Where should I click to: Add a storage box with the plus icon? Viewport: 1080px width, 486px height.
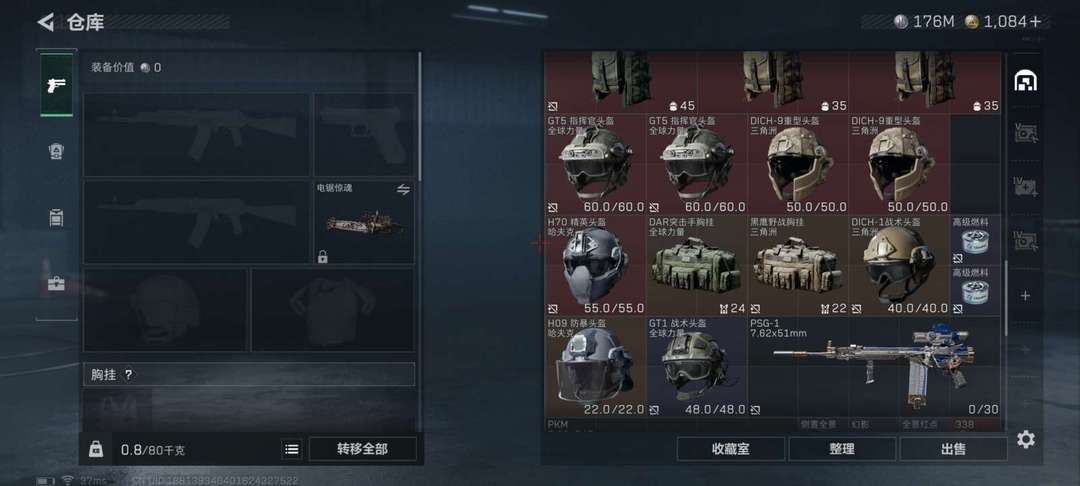pyautogui.click(x=1026, y=295)
